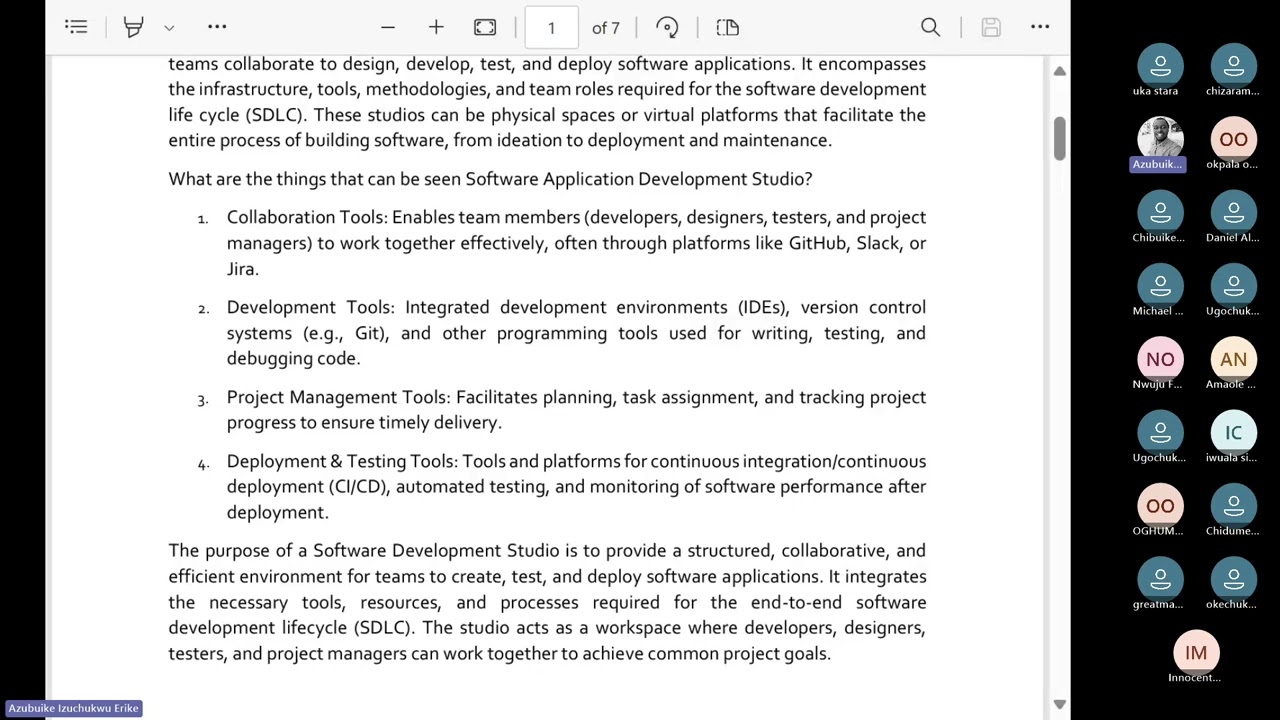Screen dimensions: 1280x720
Task: Open the rightmost more options menu
Action: coord(1040,28)
